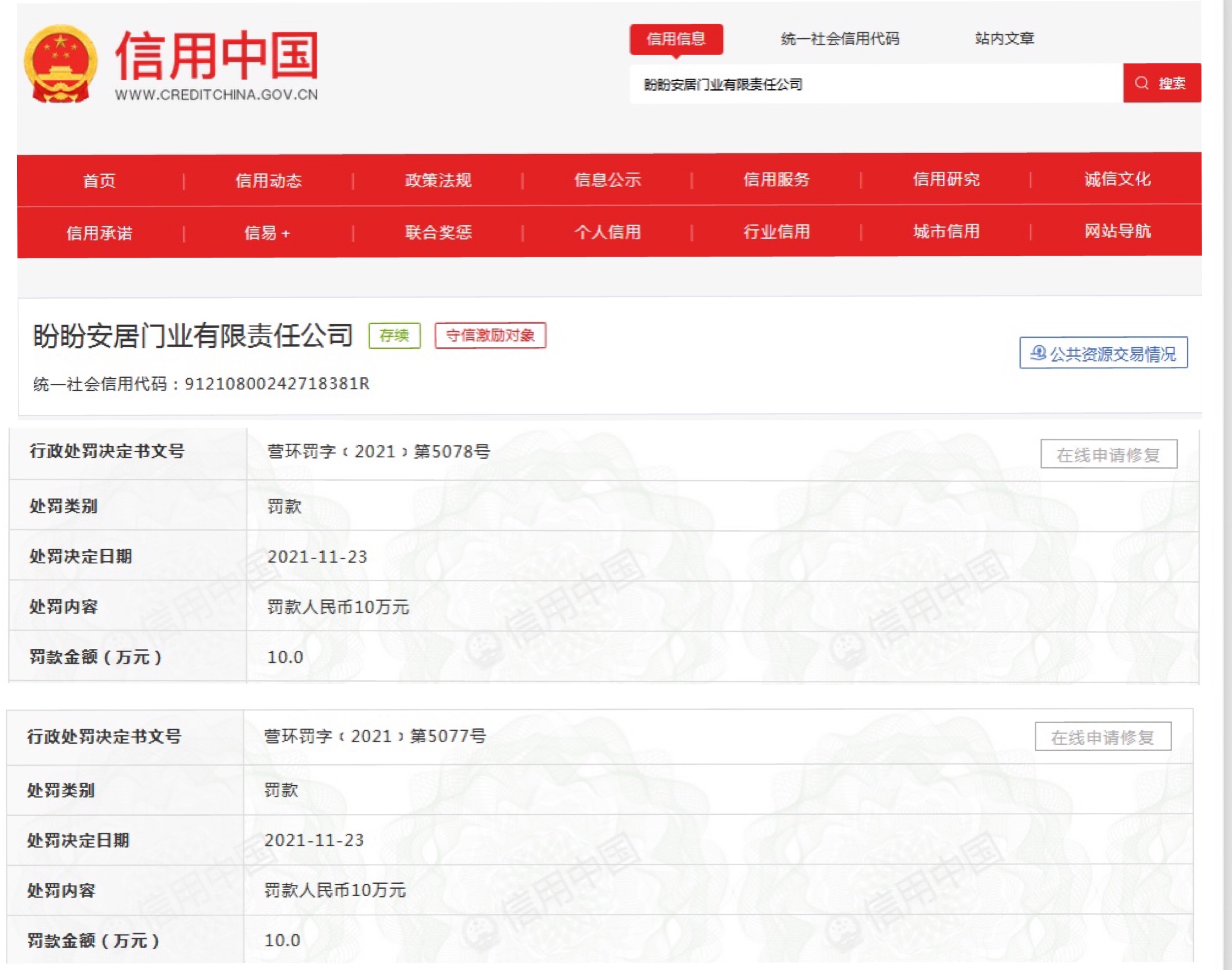This screenshot has height=970, width=1232.
Task: Click the green 存续 status tag
Action: (395, 335)
